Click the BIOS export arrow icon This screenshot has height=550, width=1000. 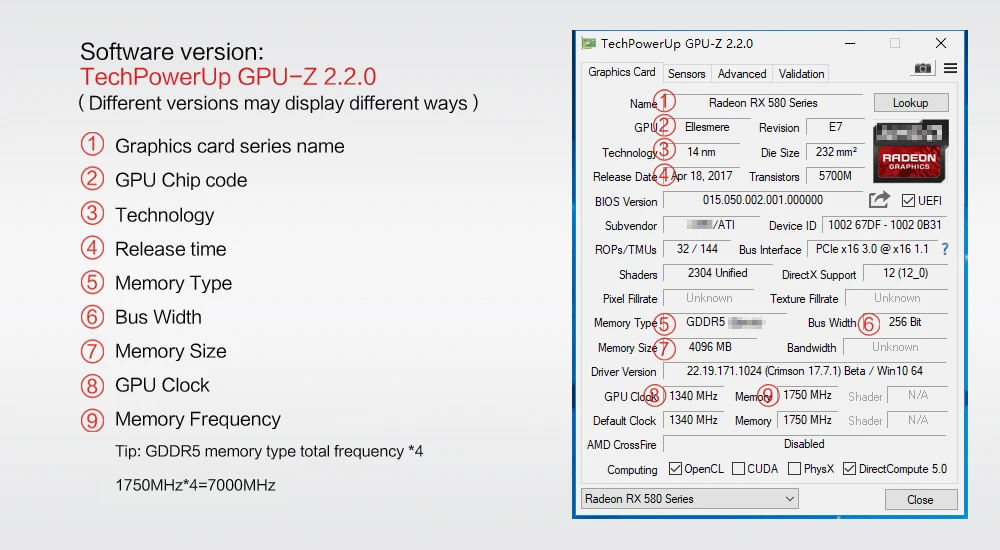tap(879, 200)
